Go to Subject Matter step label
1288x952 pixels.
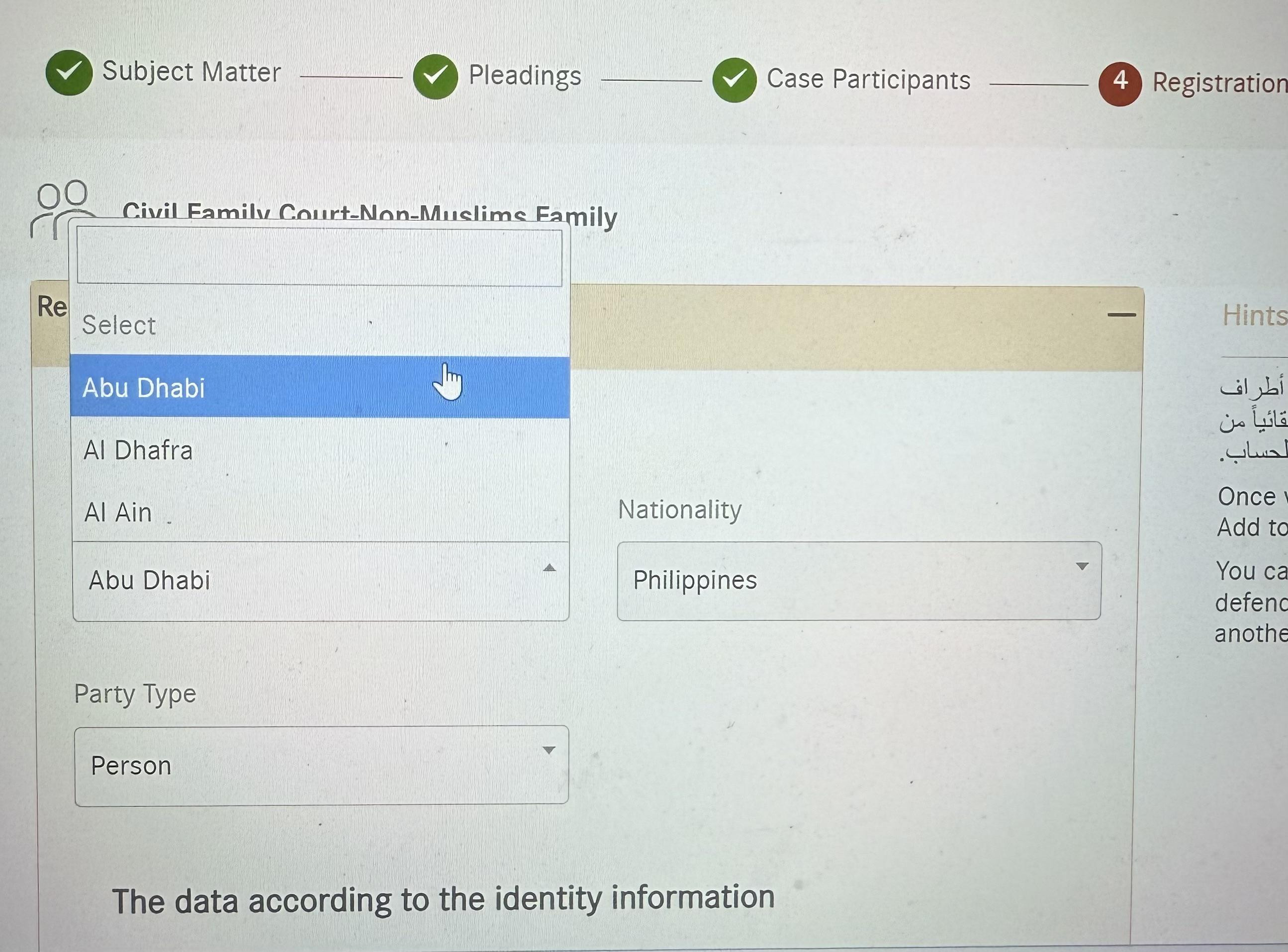pyautogui.click(x=191, y=72)
